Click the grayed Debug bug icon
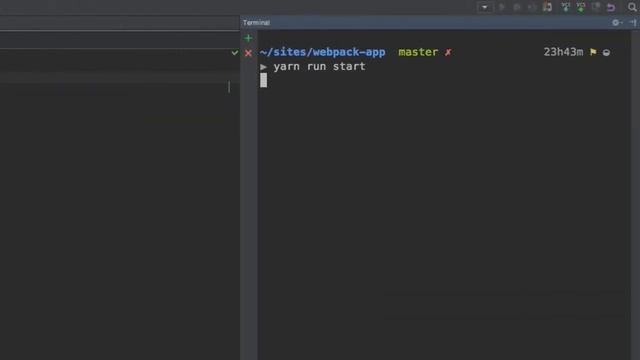 coord(517,7)
